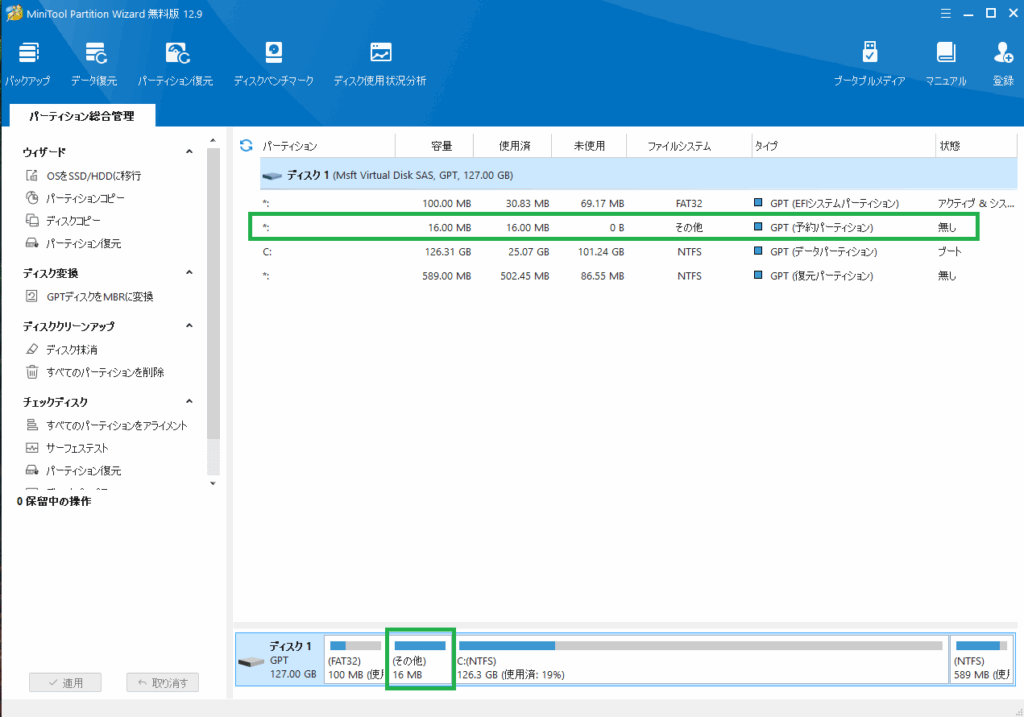Collapse the ディスククリーンアップ section
1024x717 pixels.
click(x=189, y=327)
